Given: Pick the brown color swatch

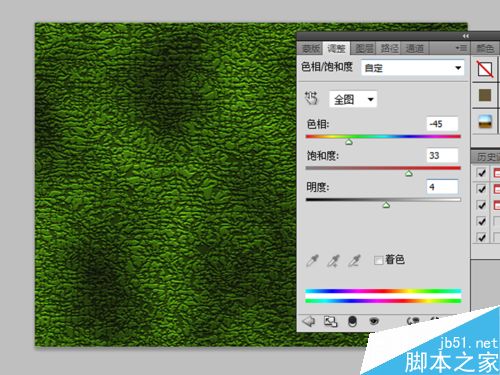Looking at the screenshot, I should [485, 95].
